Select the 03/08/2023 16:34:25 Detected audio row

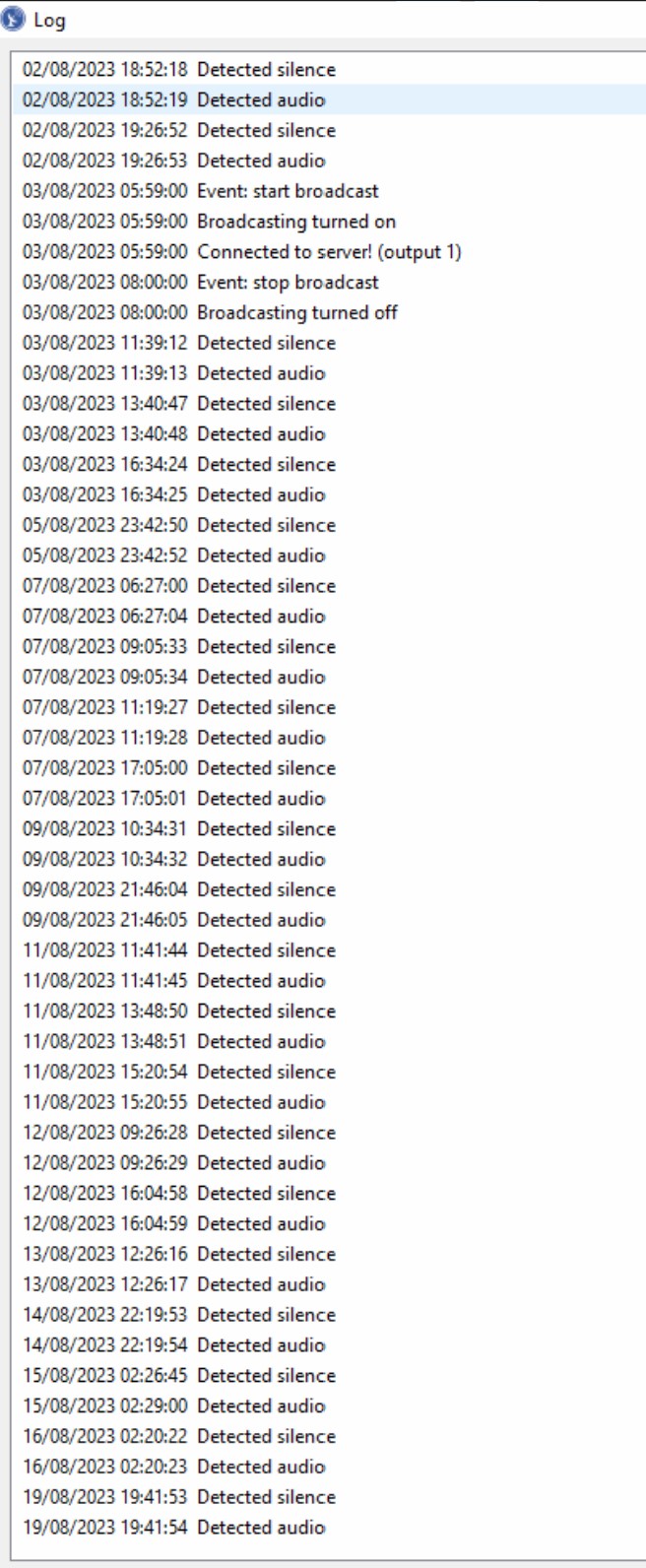coord(331,494)
